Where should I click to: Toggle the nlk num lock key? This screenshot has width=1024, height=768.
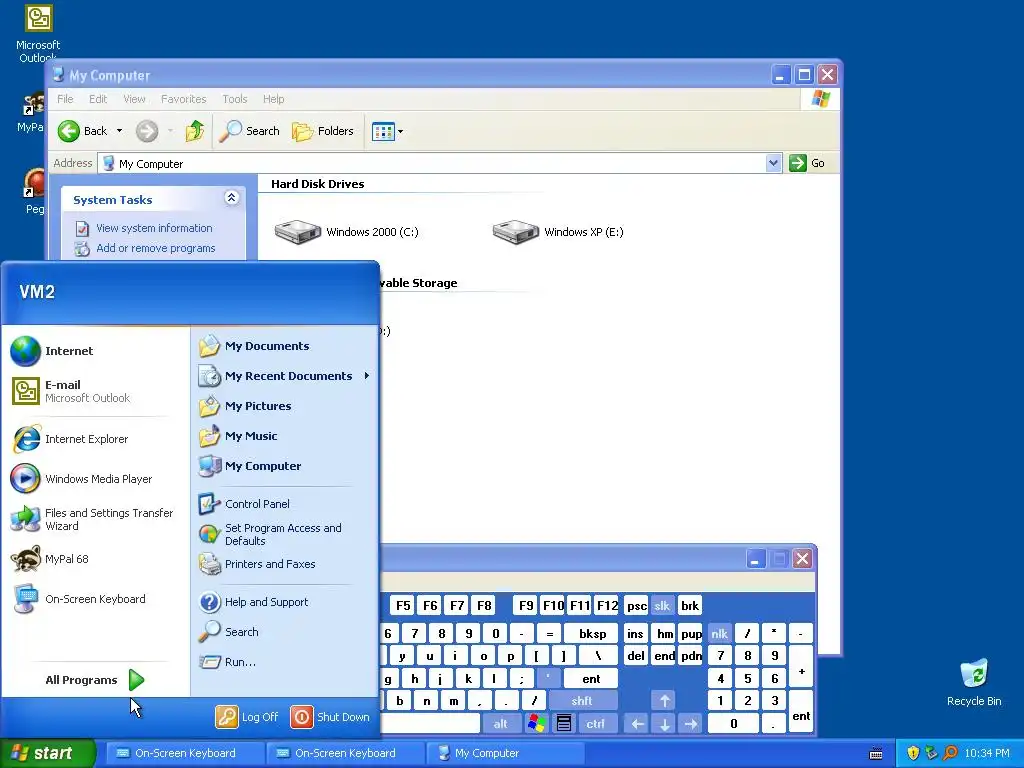point(720,633)
